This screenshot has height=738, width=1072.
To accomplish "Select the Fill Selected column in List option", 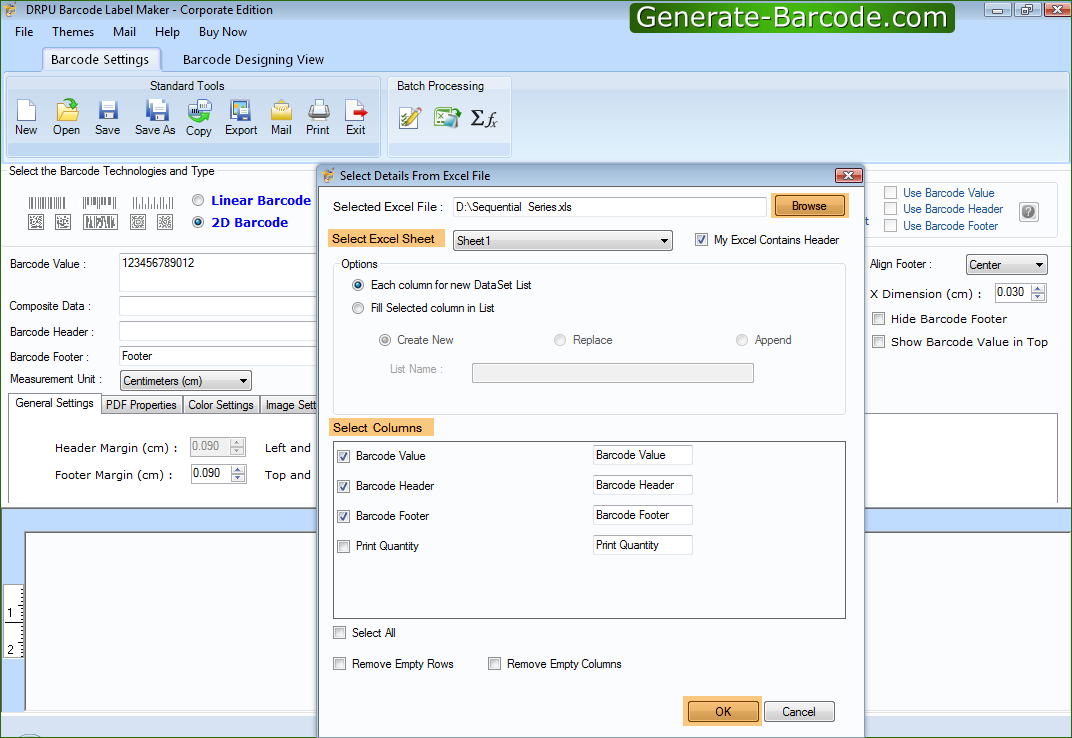I will pos(357,308).
